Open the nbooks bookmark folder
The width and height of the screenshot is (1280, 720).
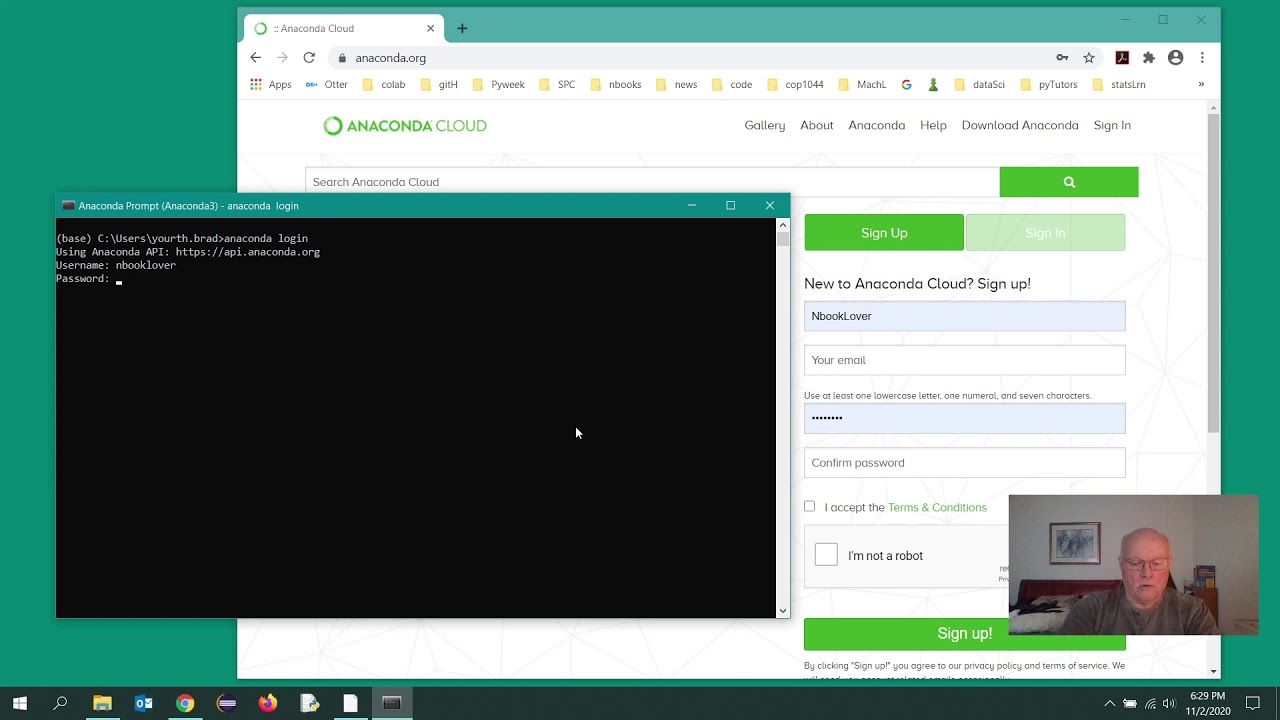tap(615, 85)
